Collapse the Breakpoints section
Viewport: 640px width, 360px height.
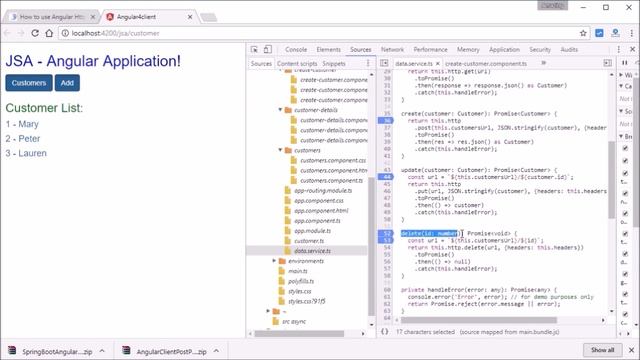[x=621, y=136]
